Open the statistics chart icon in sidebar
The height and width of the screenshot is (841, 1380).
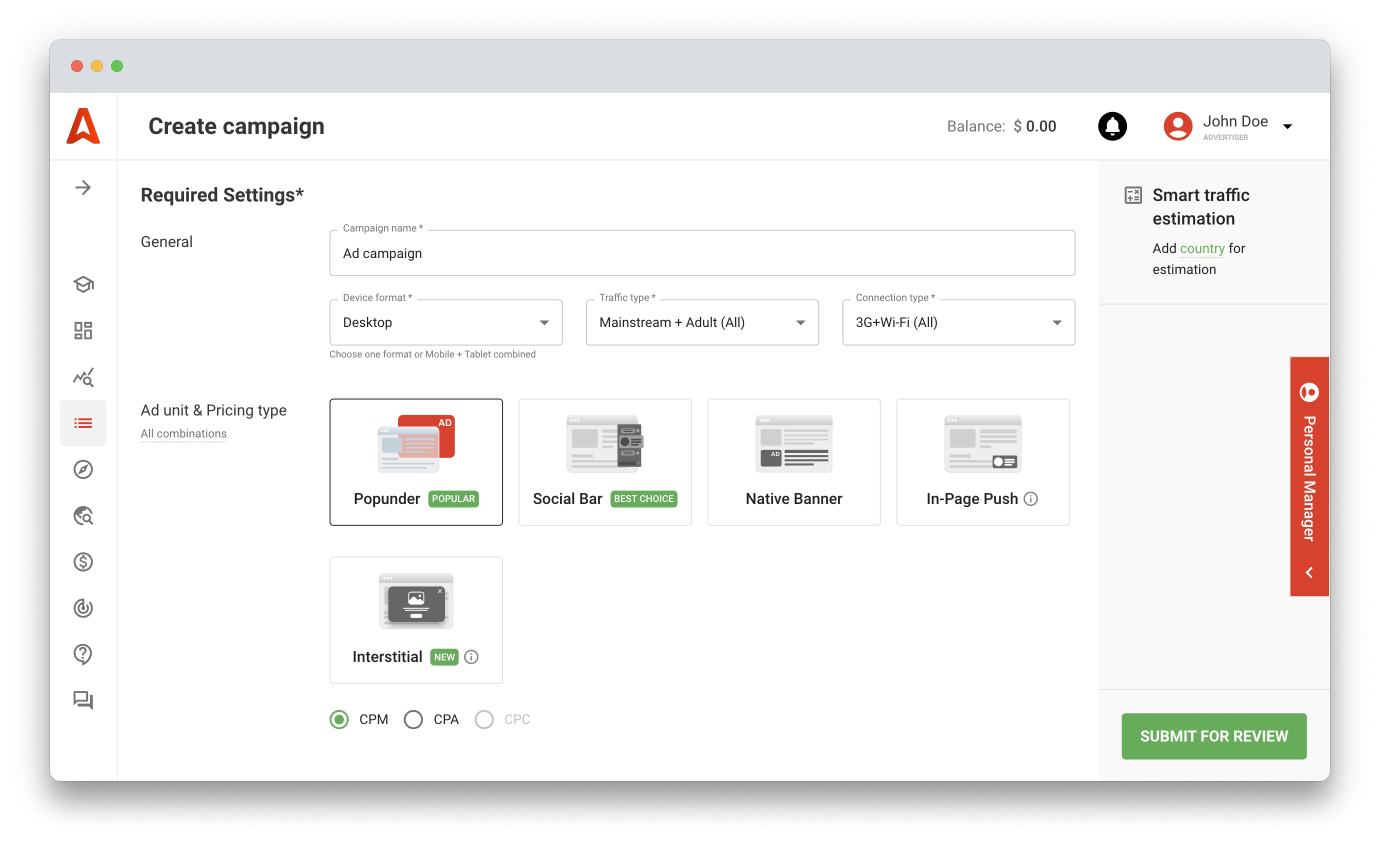point(83,377)
